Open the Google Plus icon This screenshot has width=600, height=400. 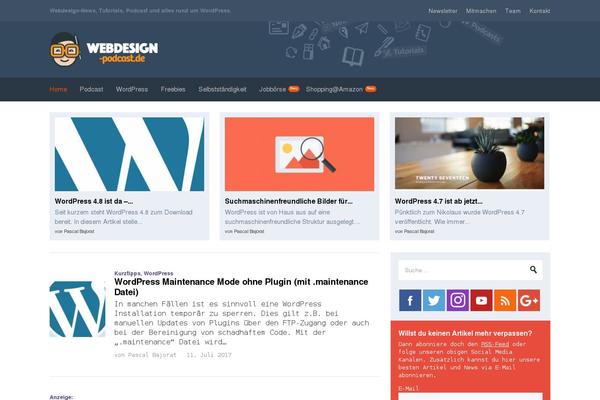529,300
